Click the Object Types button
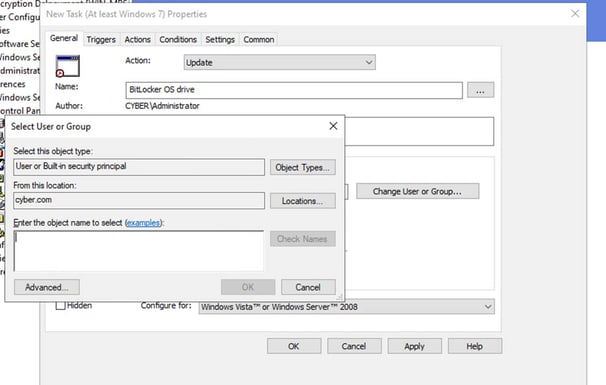Viewport: 606px width, 385px height. tap(303, 167)
